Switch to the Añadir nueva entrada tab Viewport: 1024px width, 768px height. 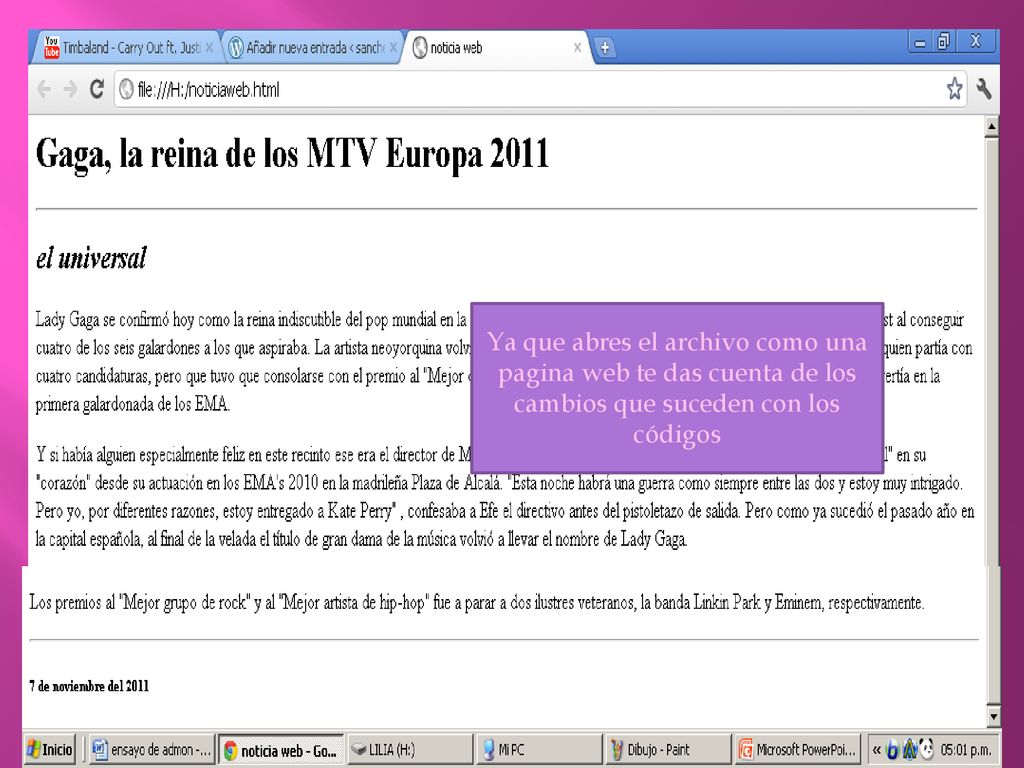[x=310, y=48]
